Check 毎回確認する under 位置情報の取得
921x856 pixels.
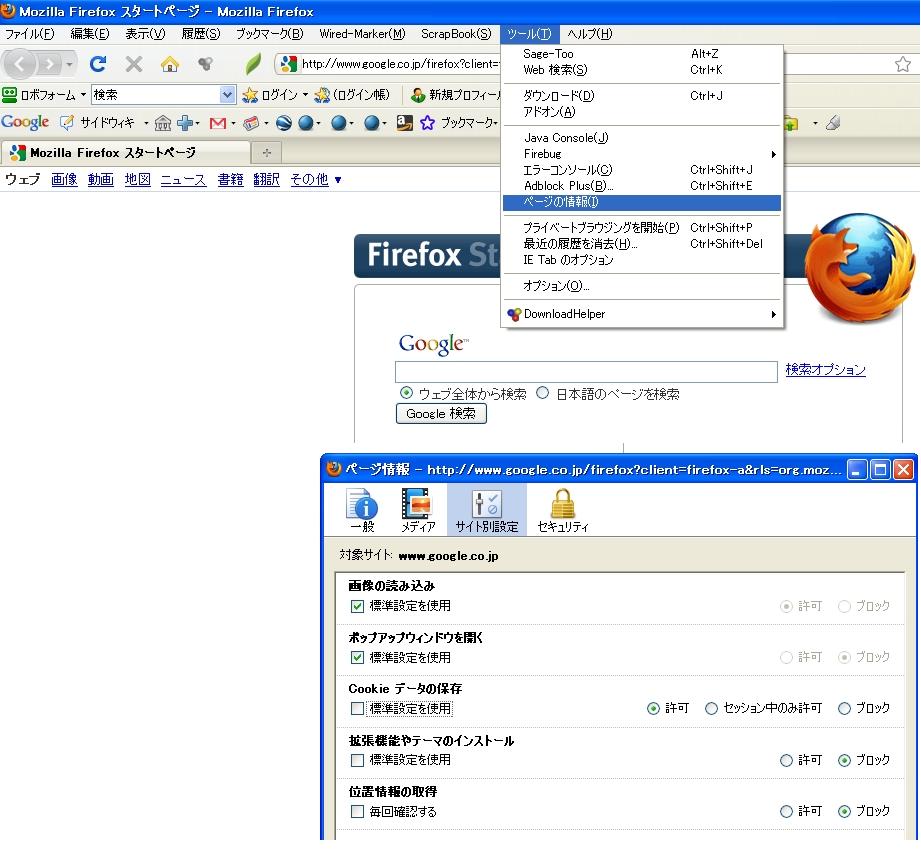tap(357, 811)
